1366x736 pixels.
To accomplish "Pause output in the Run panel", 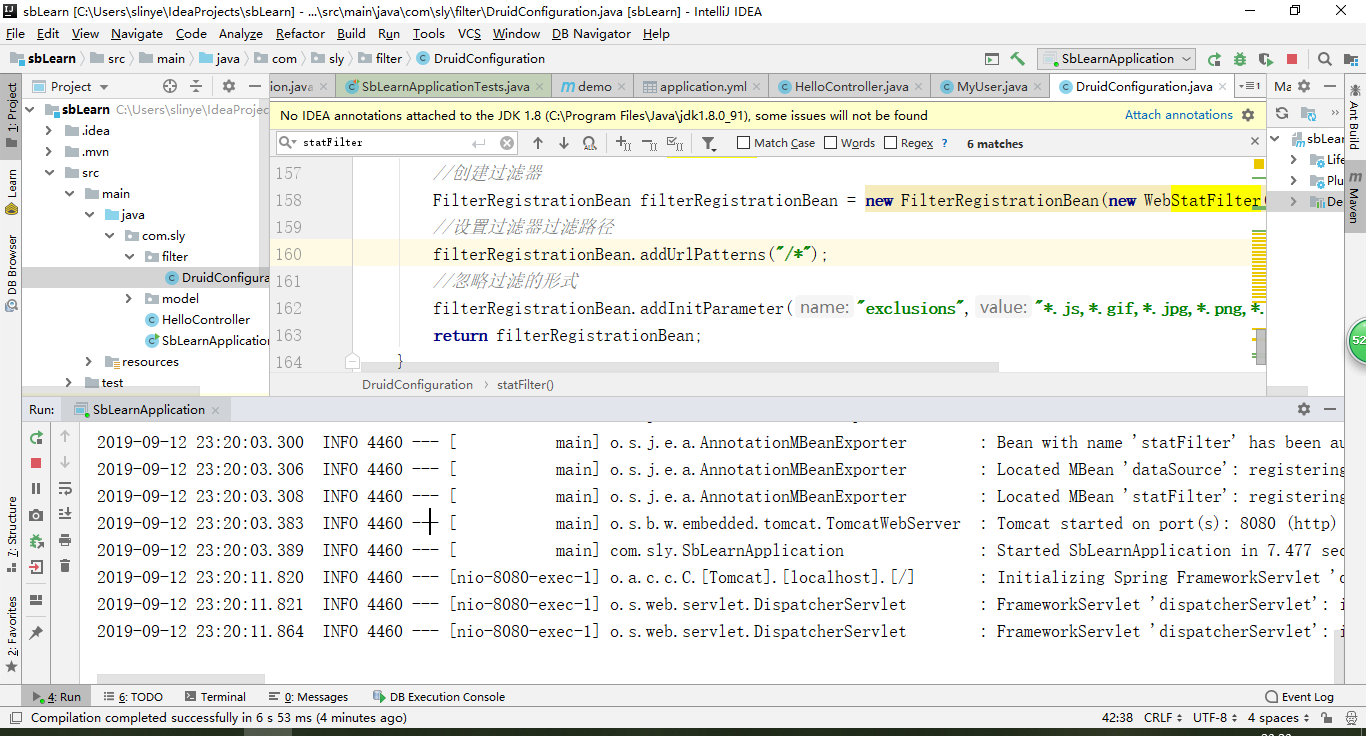I will [x=36, y=489].
